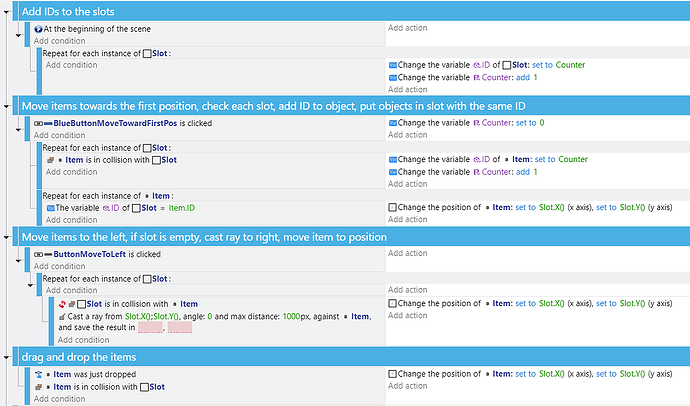Click the variable icon before "The variable ID of Slot"
This screenshot has width=690, height=406.
50,207
